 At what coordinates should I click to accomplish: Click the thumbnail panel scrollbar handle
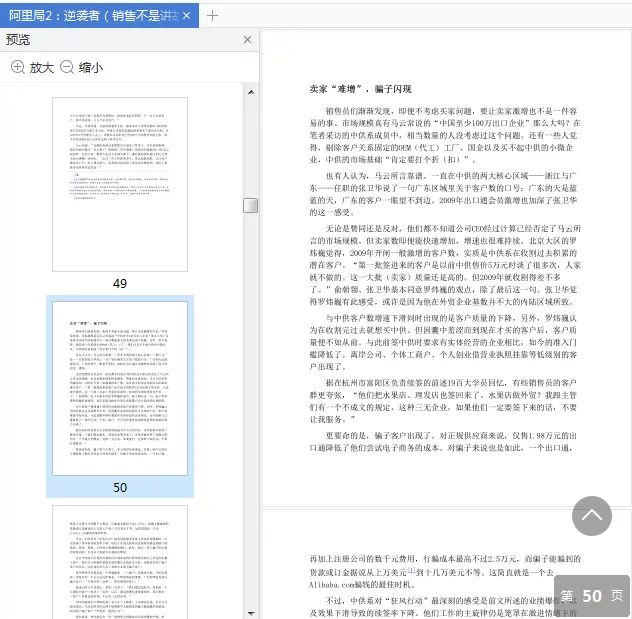[x=250, y=205]
